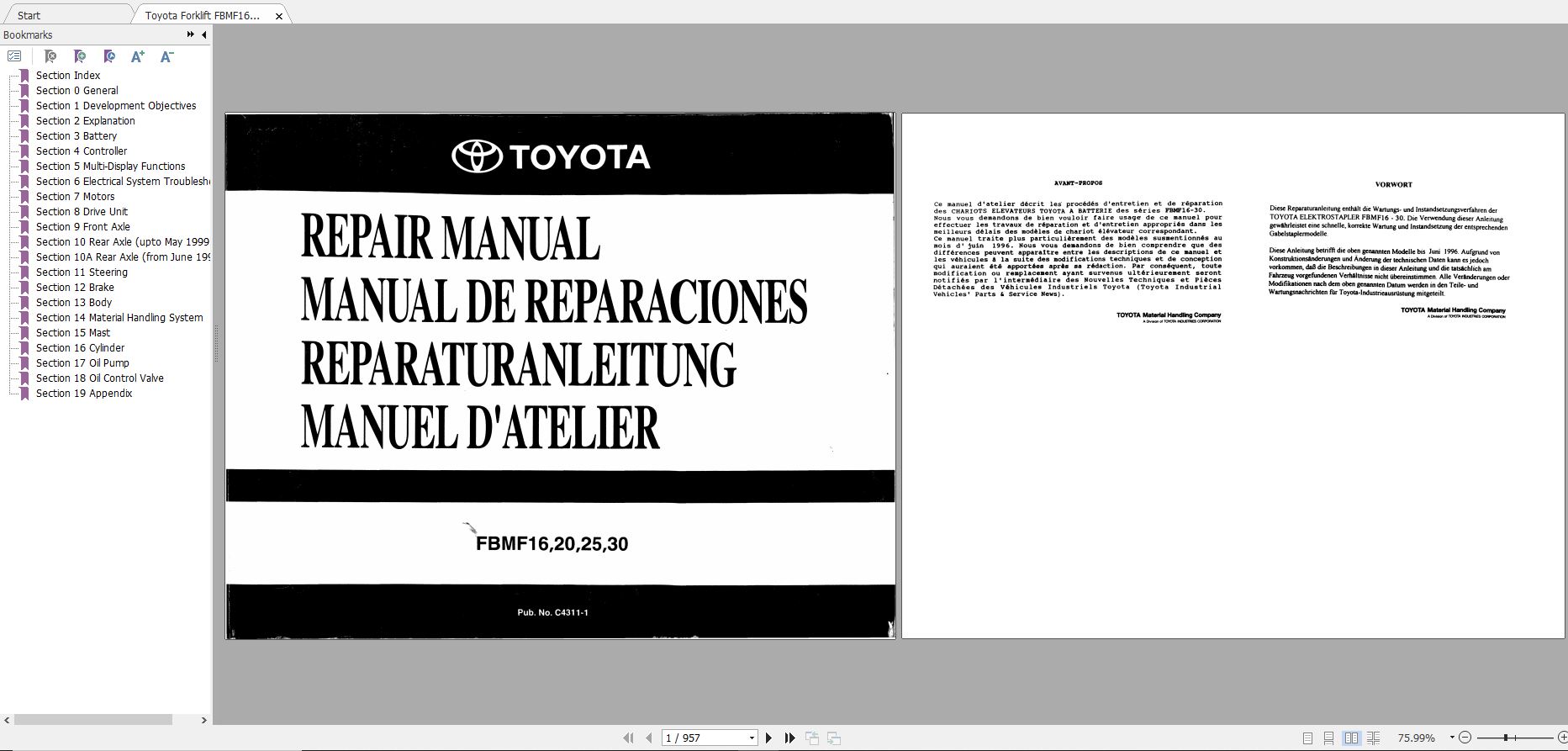Click the next view icon
1568x751 pixels.
[834, 738]
